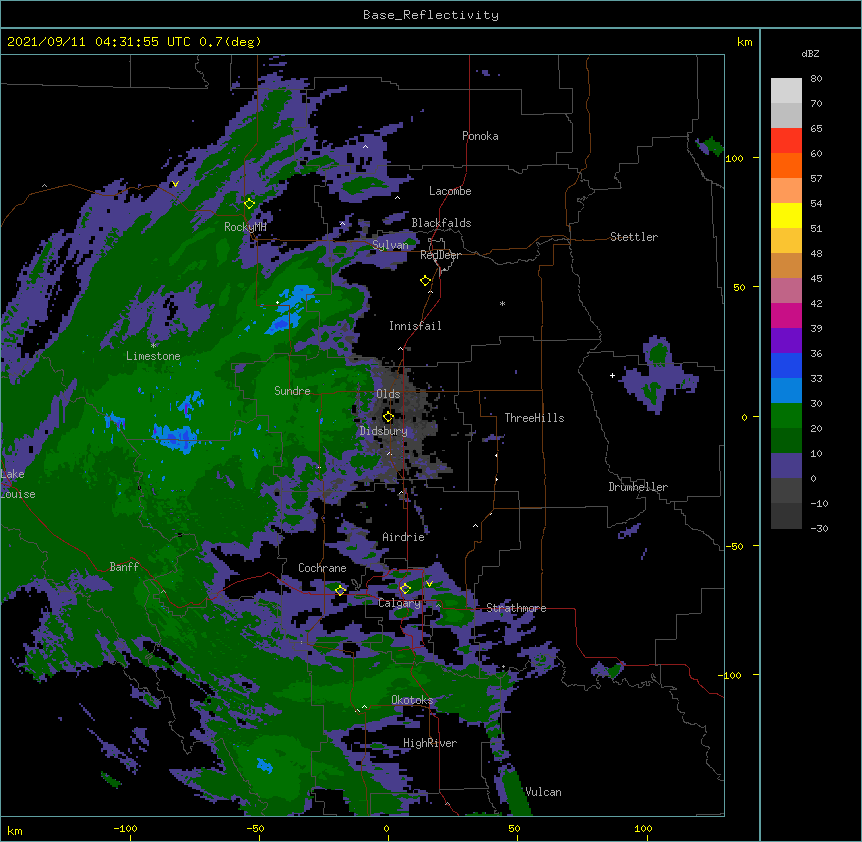Image resolution: width=862 pixels, height=842 pixels.
Task: Click the slate purple swatch between 10 and 0
Action: pos(786,466)
